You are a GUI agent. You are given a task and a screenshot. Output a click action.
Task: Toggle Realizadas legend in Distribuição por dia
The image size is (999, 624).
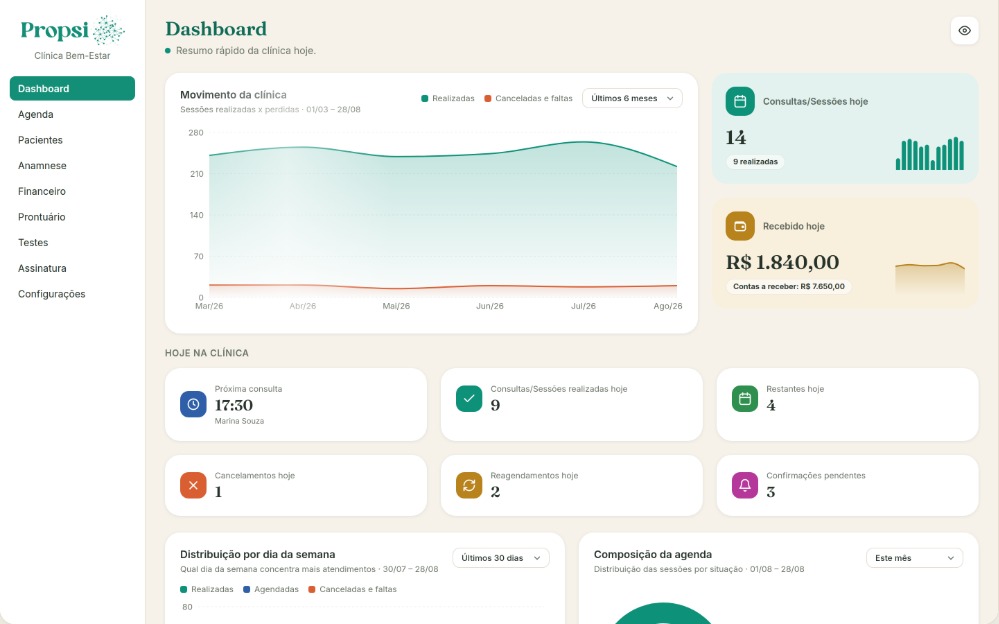(x=207, y=589)
